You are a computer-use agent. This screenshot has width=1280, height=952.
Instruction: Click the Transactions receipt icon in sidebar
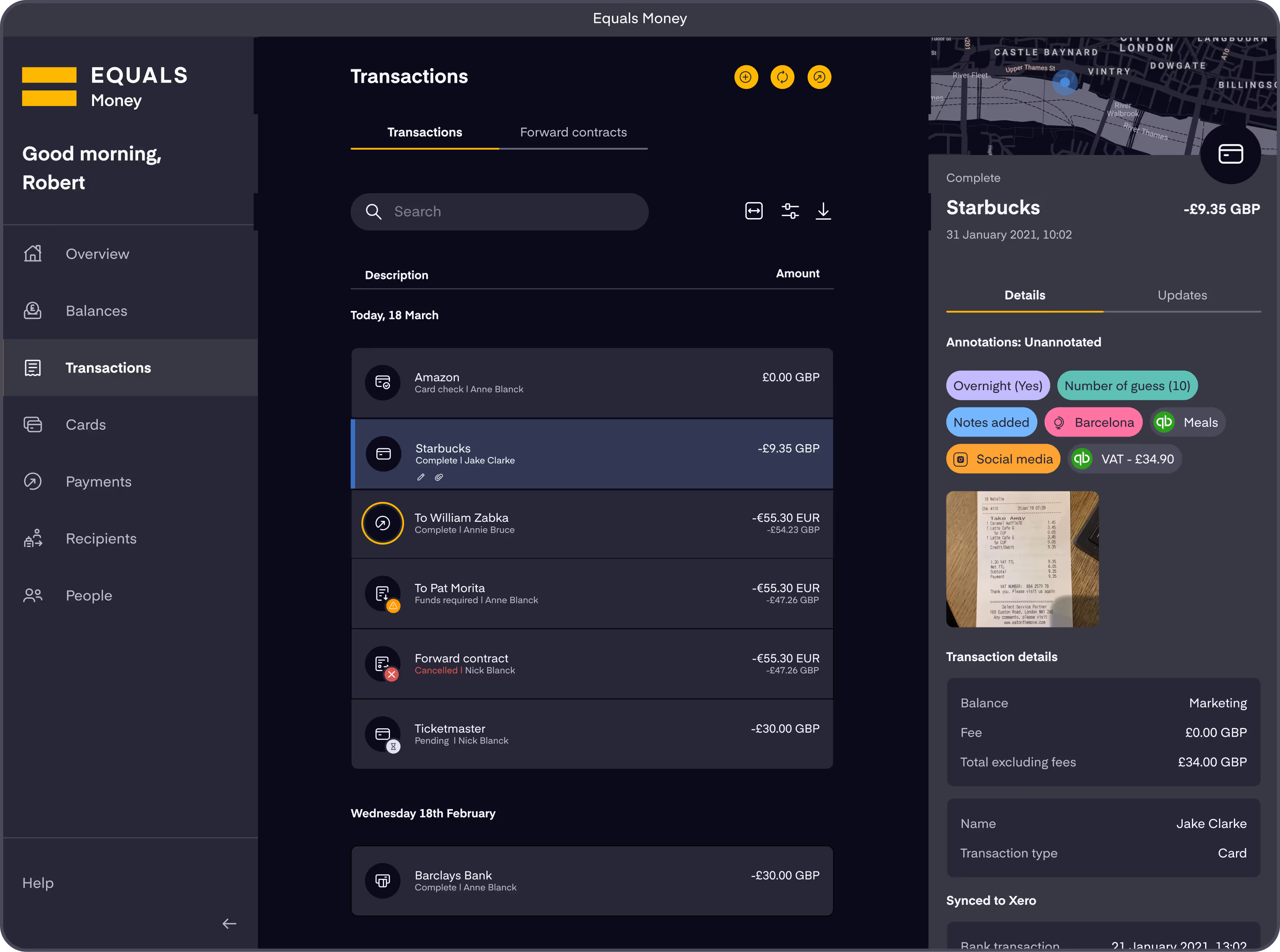tap(33, 368)
